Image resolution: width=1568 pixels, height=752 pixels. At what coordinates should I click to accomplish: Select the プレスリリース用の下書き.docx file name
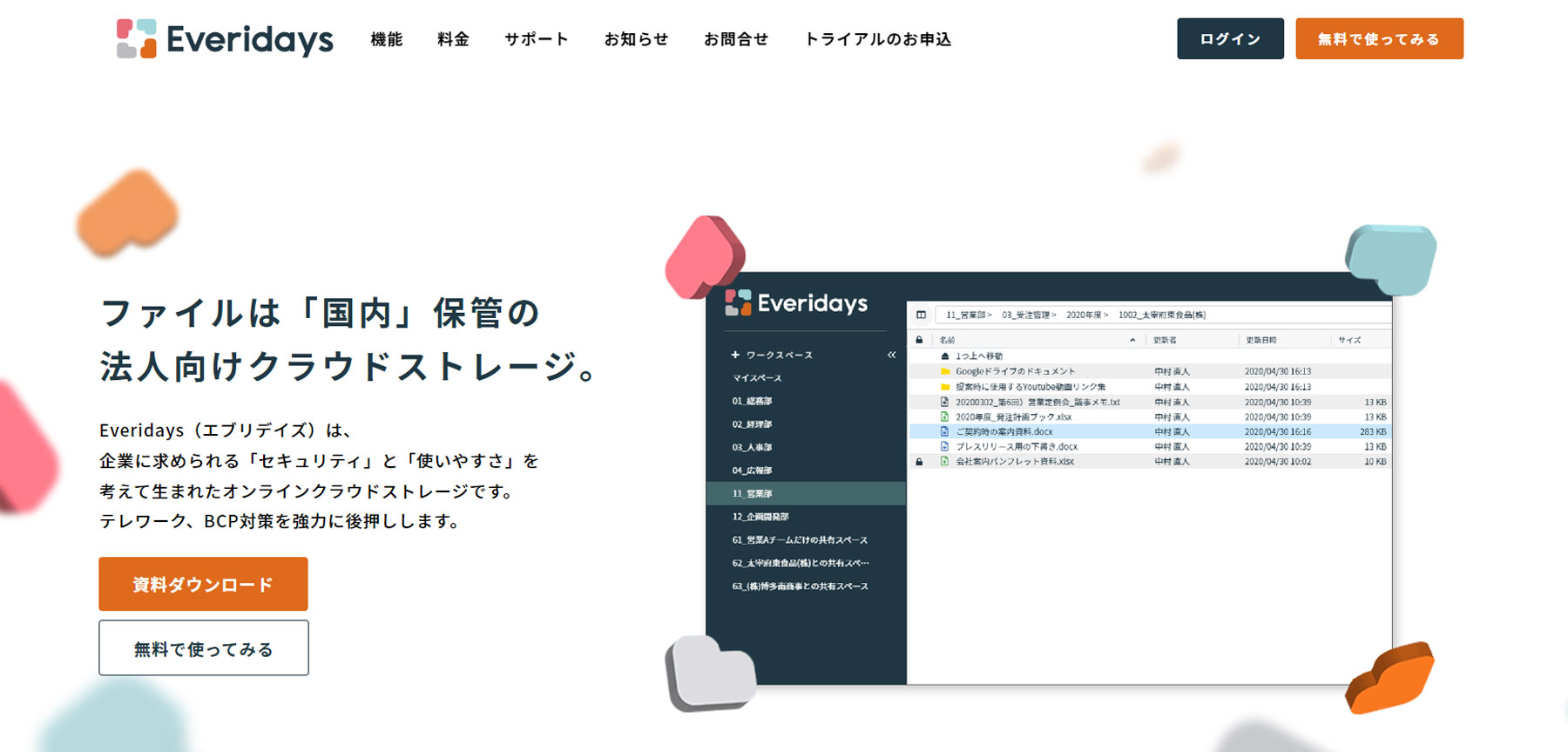[1017, 447]
